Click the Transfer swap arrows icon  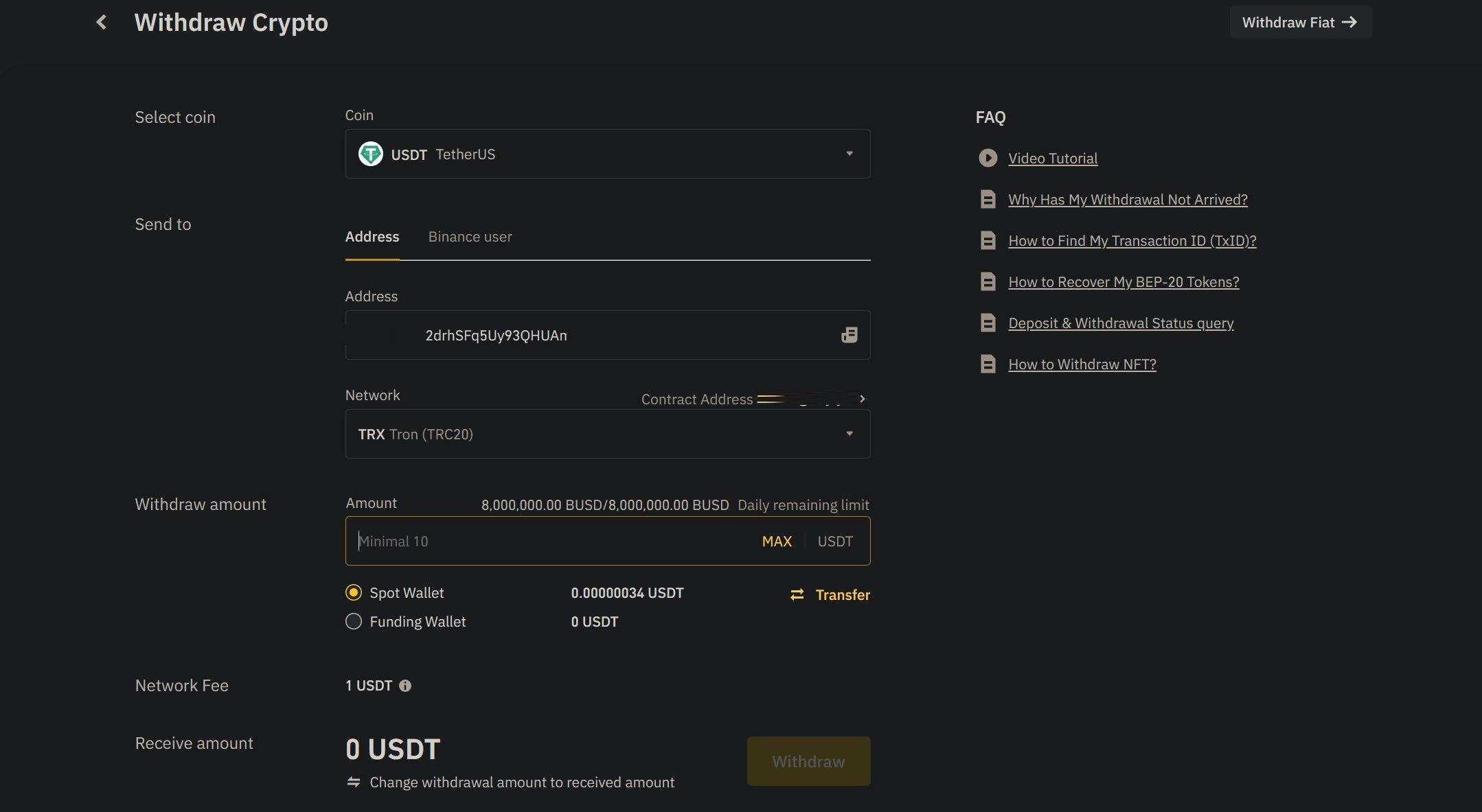point(796,594)
